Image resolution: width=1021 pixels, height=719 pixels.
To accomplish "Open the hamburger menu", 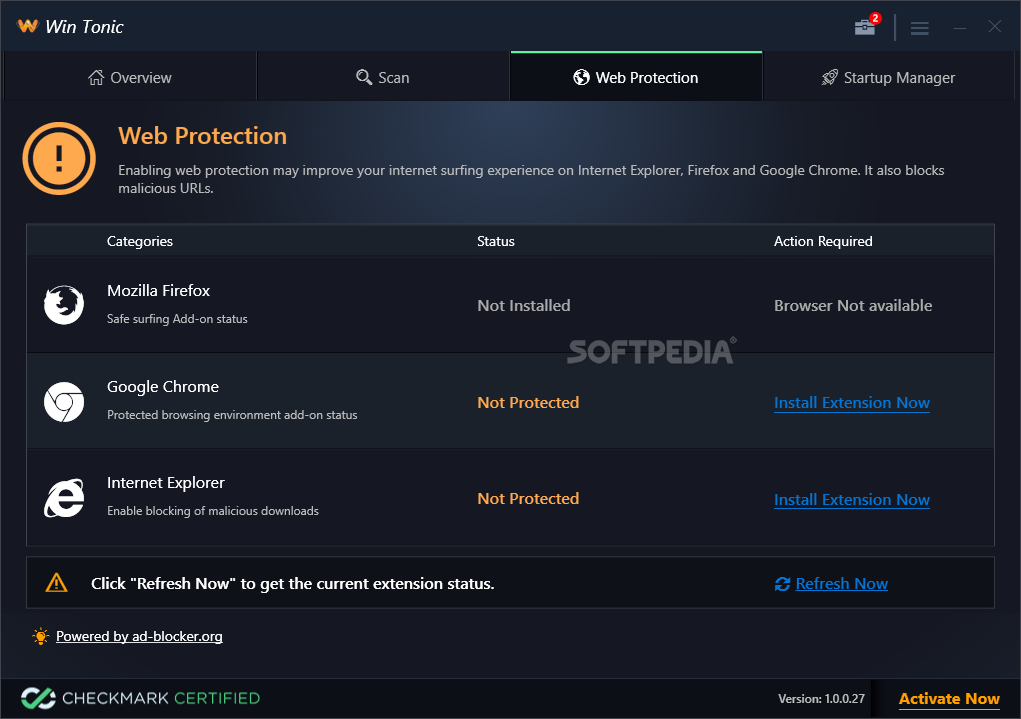I will [x=919, y=28].
